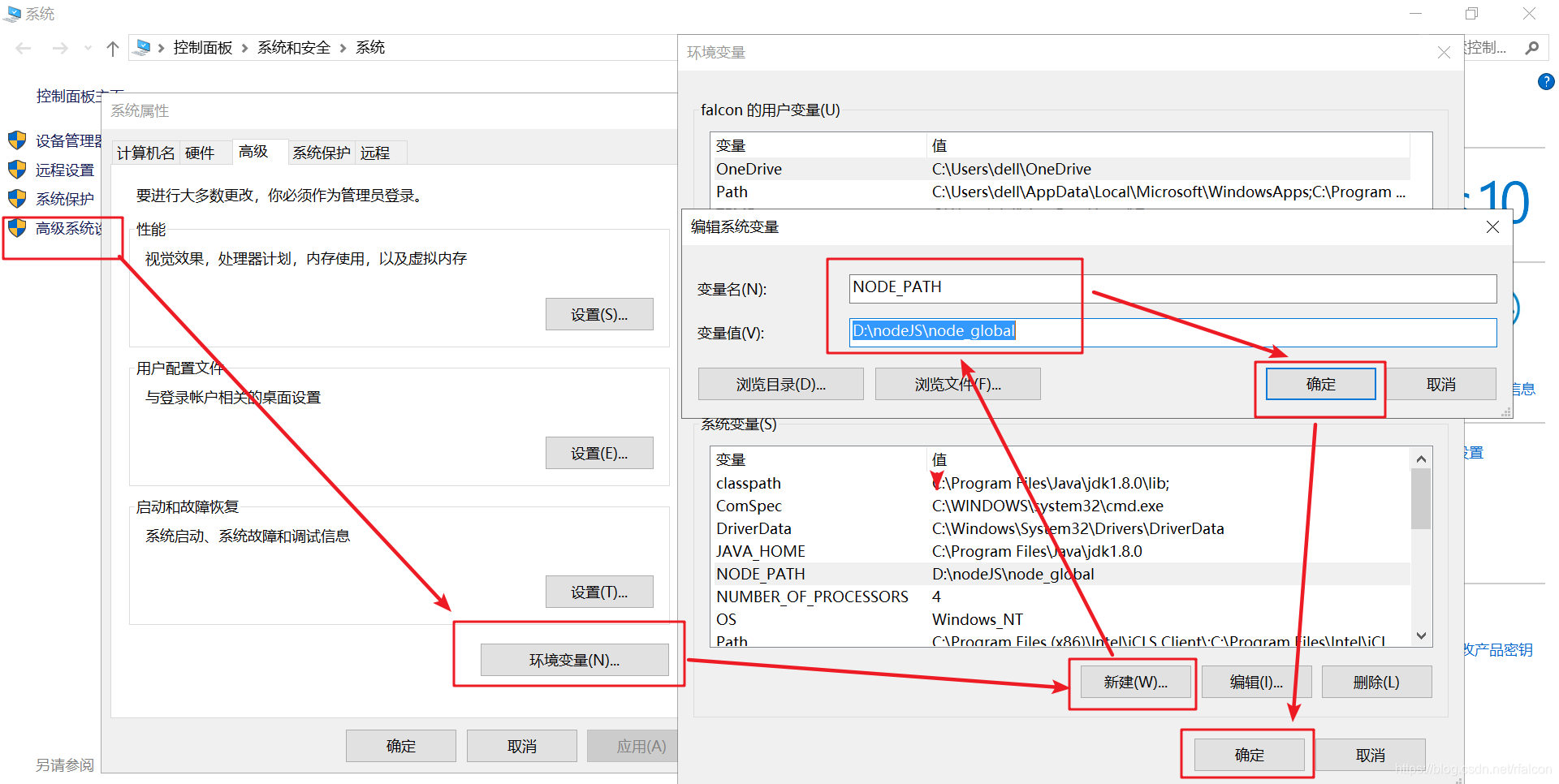Screen dimensions: 1559x784
Task: Open 环境变量(N)... button
Action: (x=575, y=660)
